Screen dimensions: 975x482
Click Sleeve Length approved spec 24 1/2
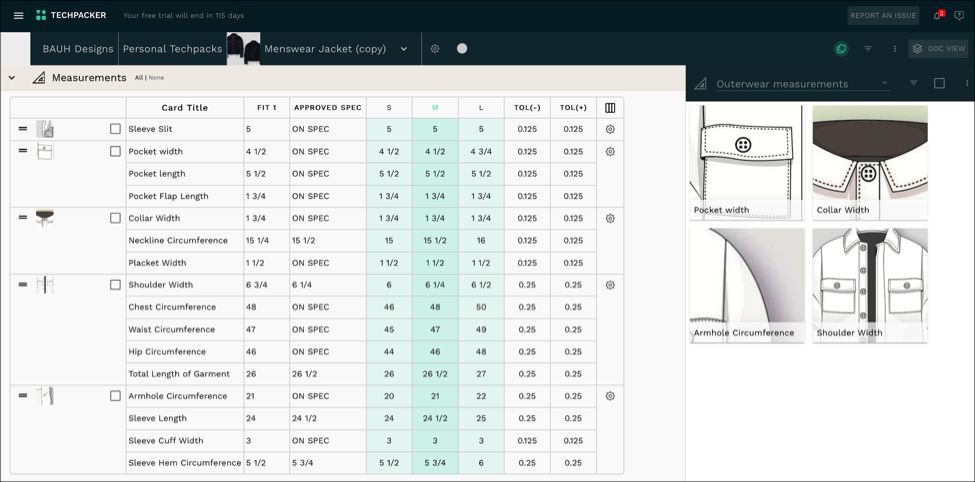point(328,419)
